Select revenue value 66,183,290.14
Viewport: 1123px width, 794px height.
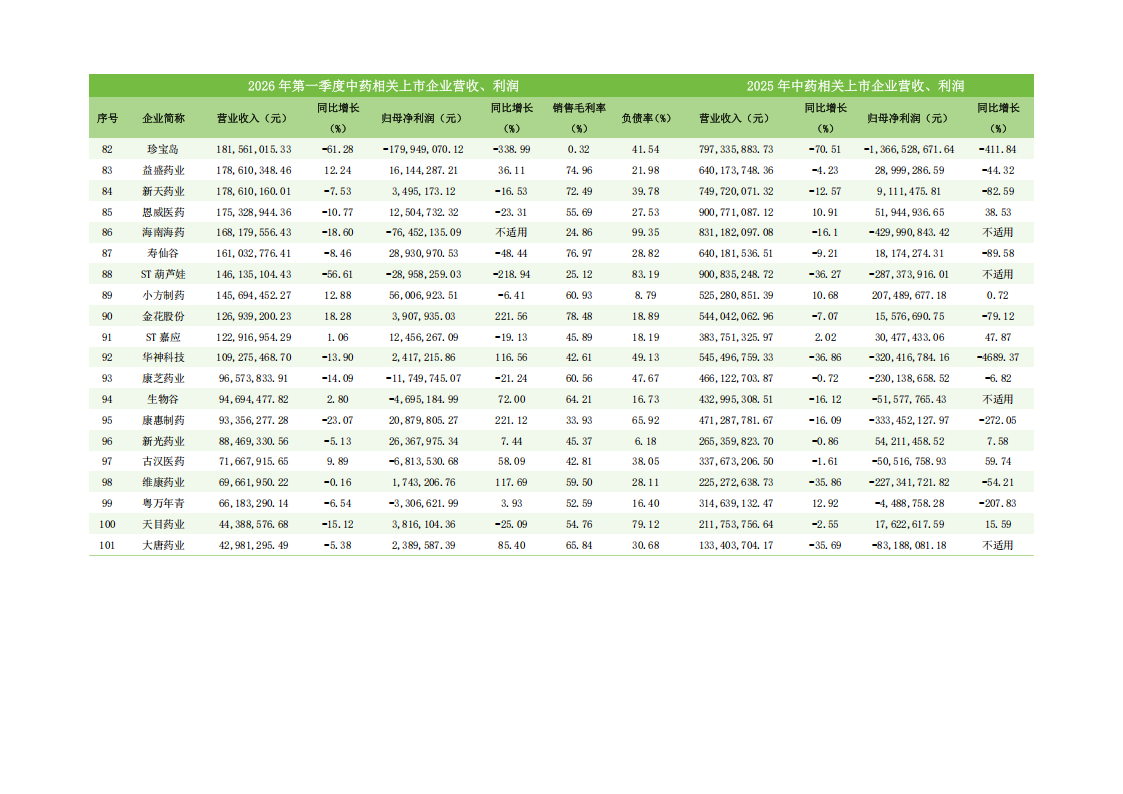click(254, 503)
